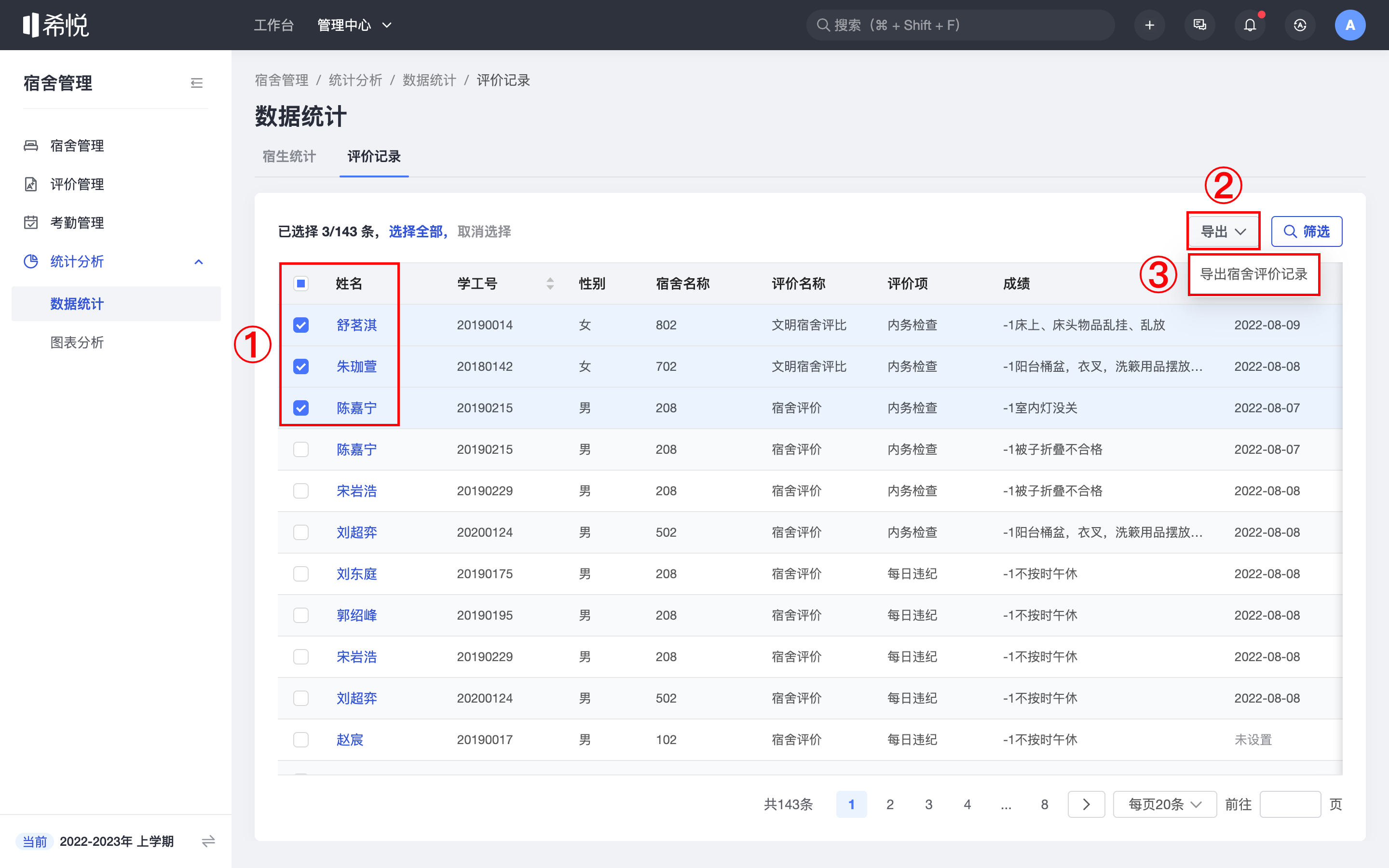Click the 前往 page number input
Image resolution: width=1389 pixels, height=868 pixels.
[x=1290, y=804]
